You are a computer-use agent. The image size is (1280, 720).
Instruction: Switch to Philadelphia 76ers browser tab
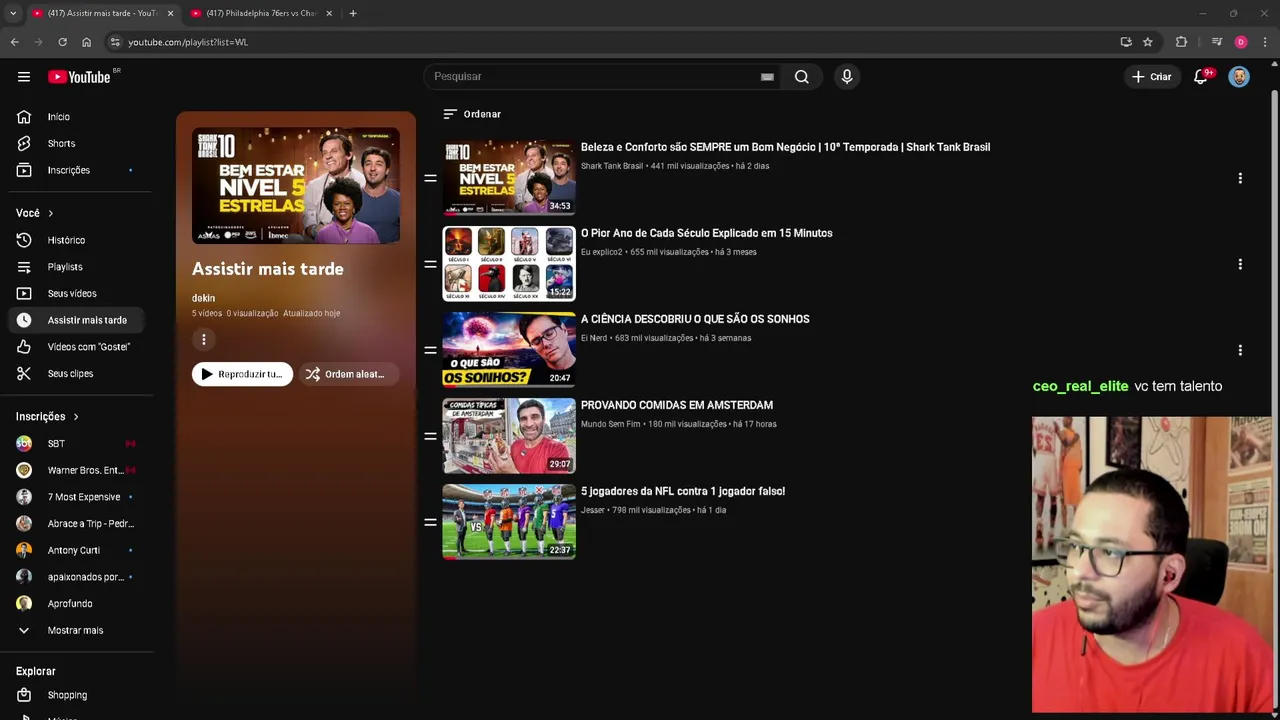(x=260, y=13)
